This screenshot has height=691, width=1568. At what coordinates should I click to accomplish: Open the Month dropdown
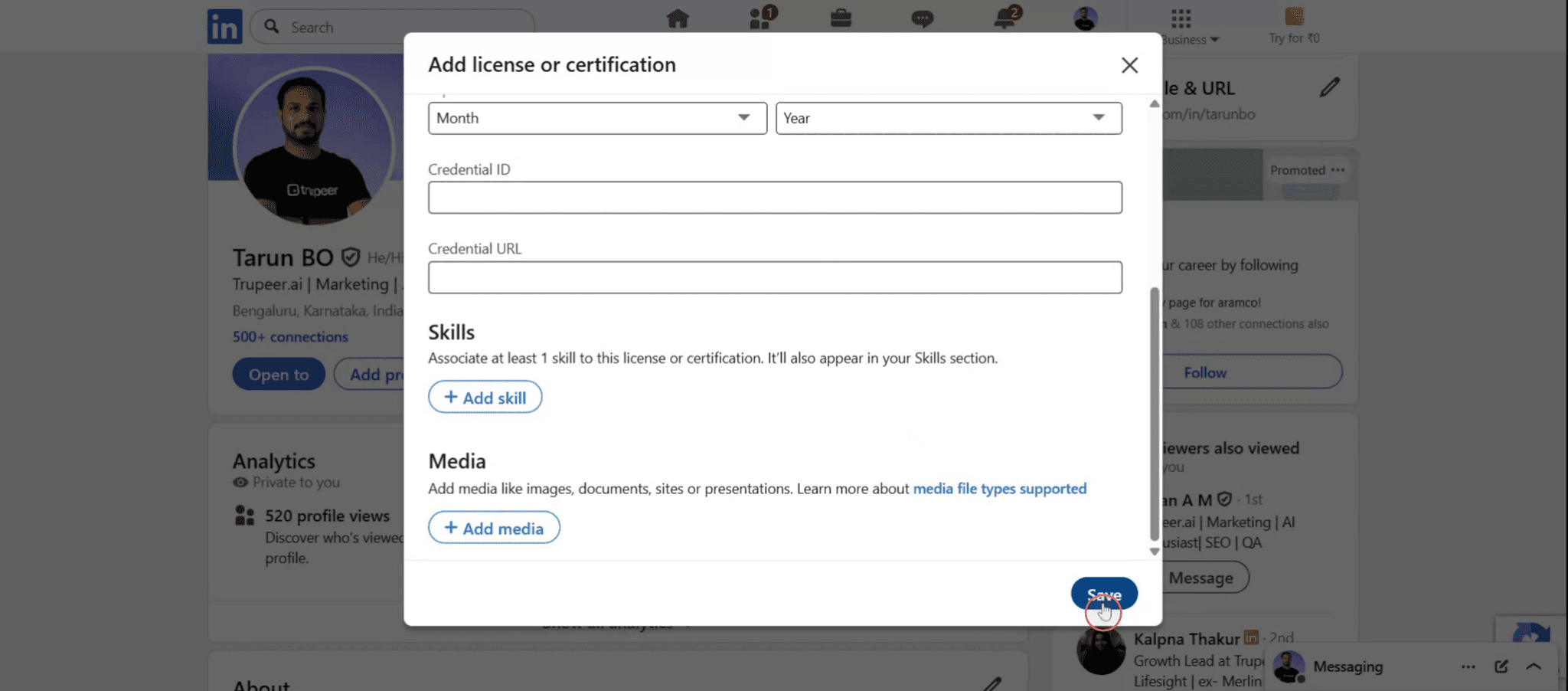coord(597,118)
